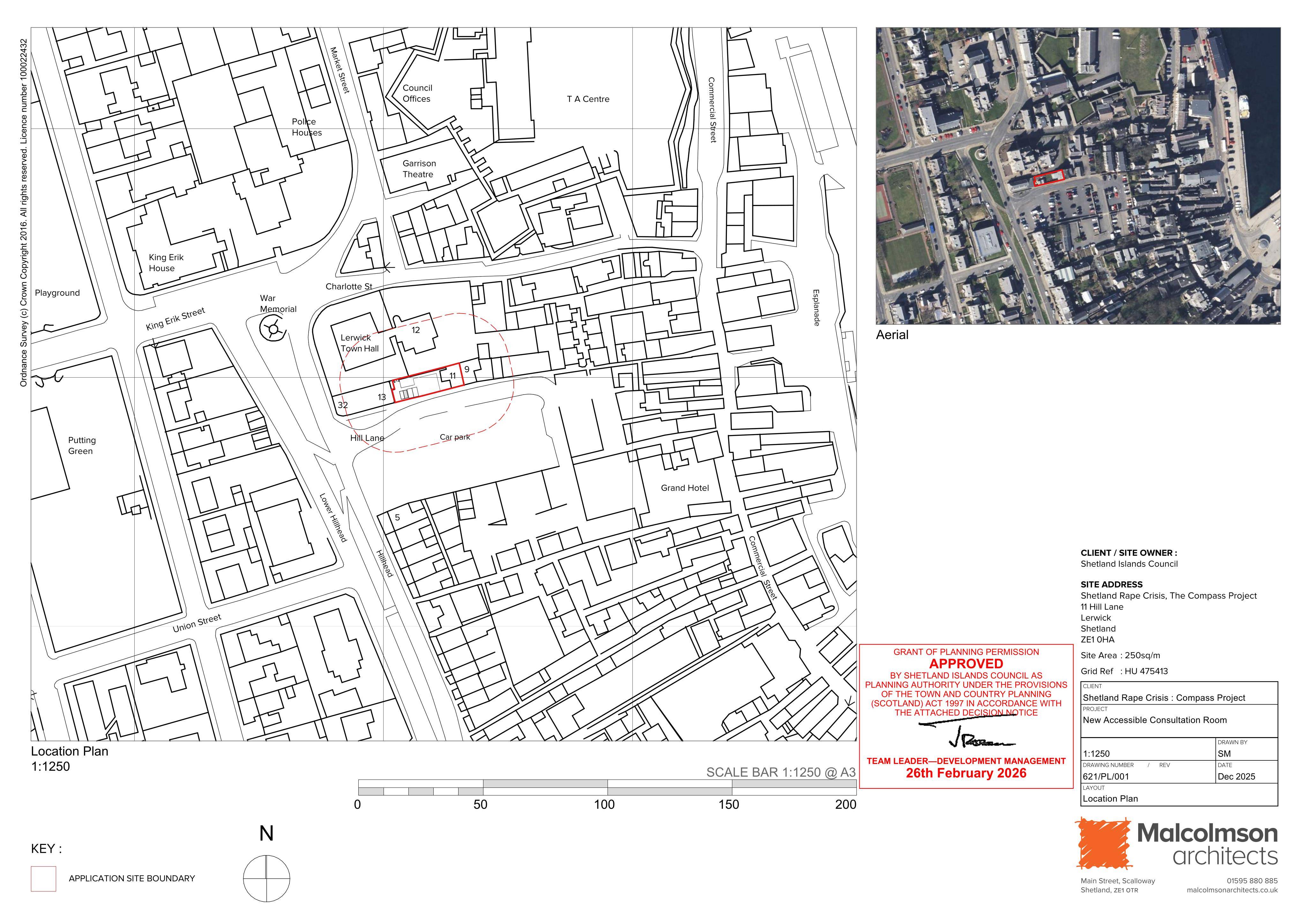Select the 'Garrison Theatre' label
1307x924 pixels.
(x=419, y=169)
